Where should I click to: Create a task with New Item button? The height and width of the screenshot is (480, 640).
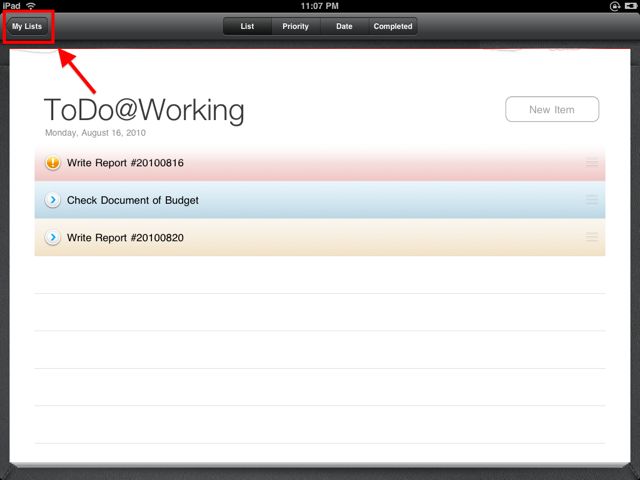point(552,109)
